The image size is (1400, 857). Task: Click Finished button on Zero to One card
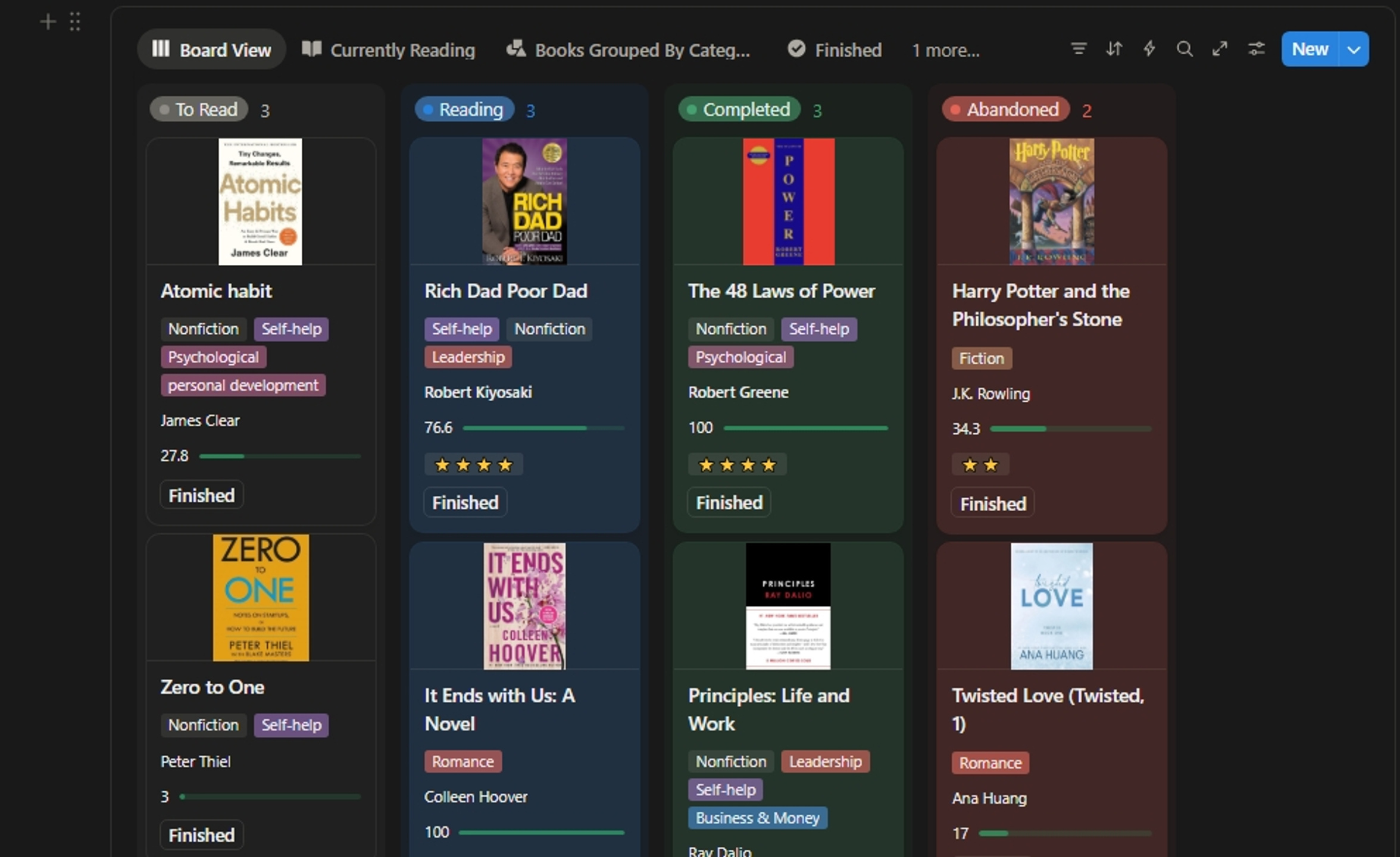point(202,835)
